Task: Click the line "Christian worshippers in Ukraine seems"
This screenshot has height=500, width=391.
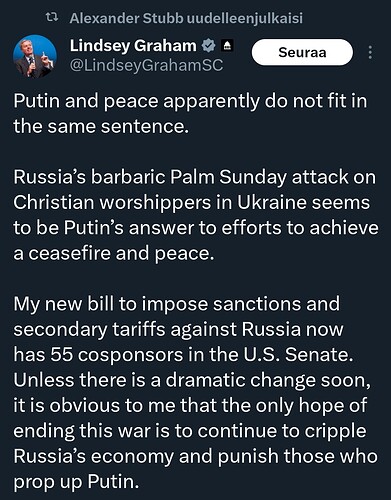Action: (192, 203)
